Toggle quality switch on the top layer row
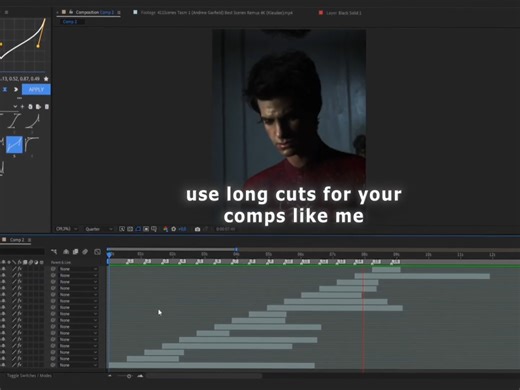520x390 pixels. (14, 269)
